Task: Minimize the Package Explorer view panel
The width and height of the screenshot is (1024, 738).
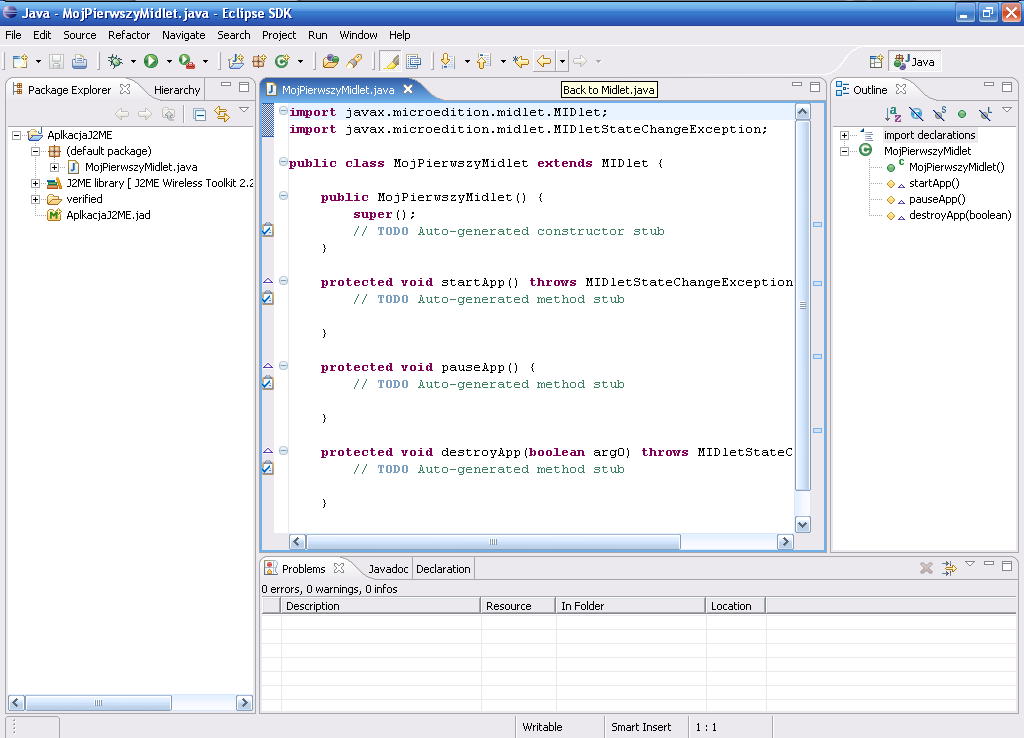Action: [226, 85]
